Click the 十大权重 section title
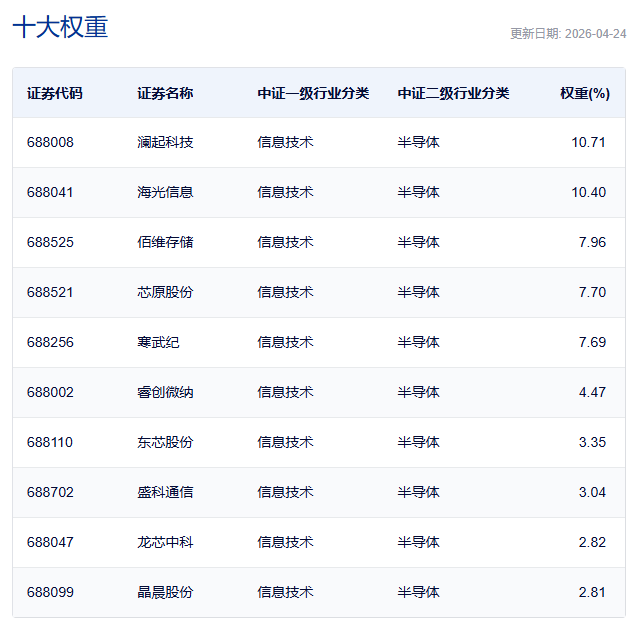Screen dimensions: 640x632 coord(60,28)
